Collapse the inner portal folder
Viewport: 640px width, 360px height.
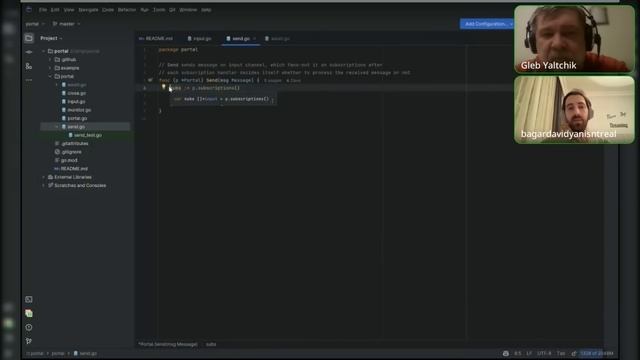pyautogui.click(x=50, y=76)
